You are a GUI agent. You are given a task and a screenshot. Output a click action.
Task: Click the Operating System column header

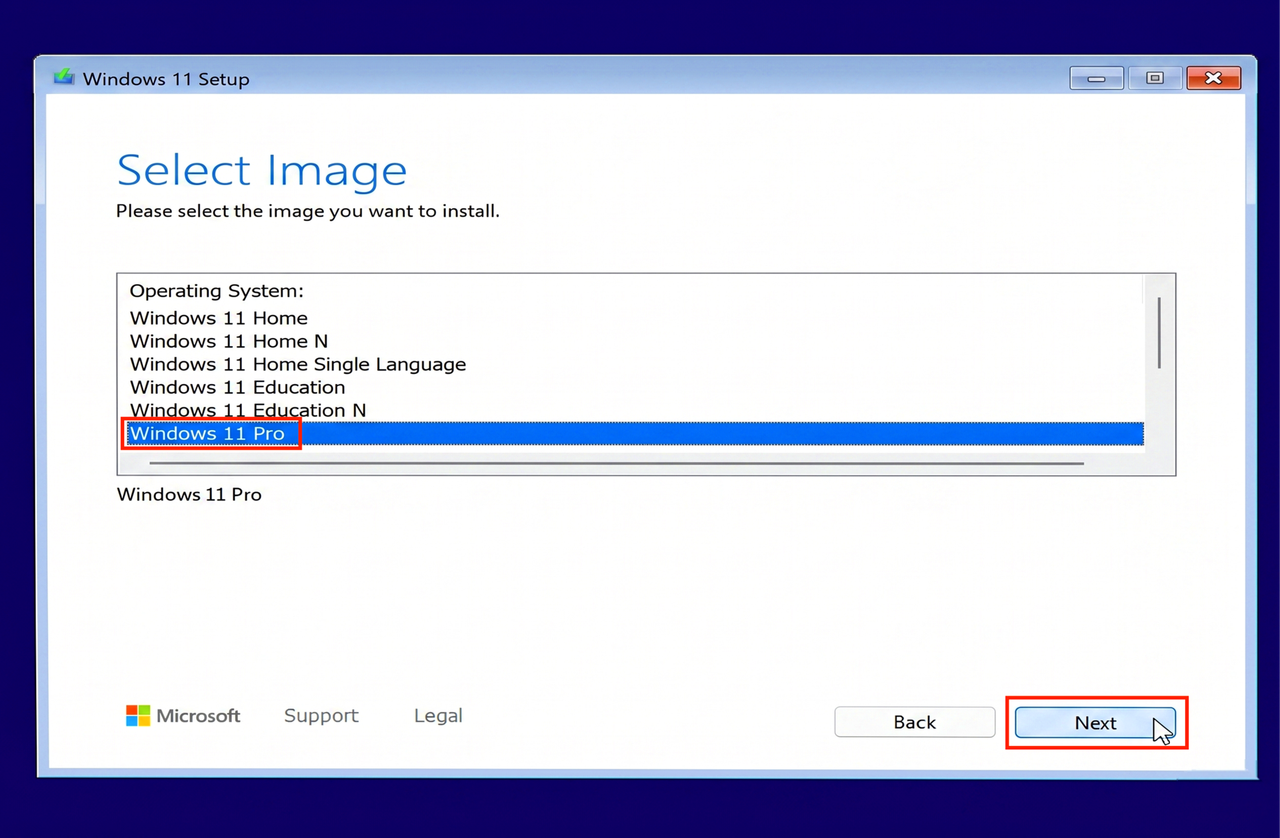coord(217,291)
